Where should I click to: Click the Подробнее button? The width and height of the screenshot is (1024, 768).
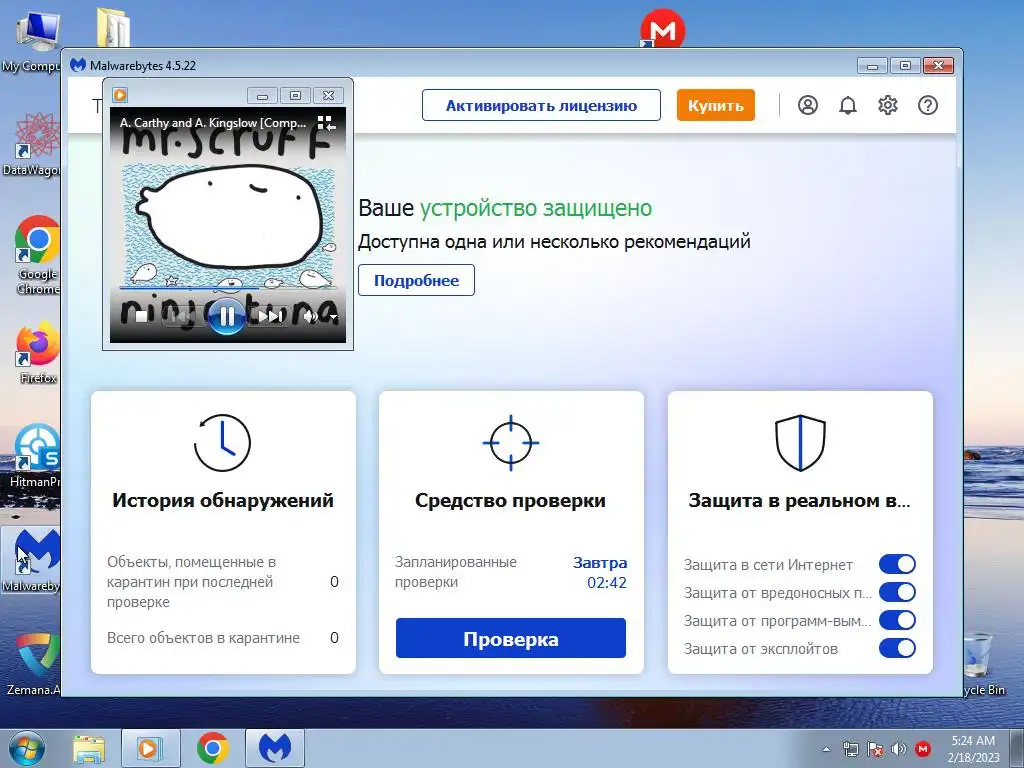tap(416, 280)
